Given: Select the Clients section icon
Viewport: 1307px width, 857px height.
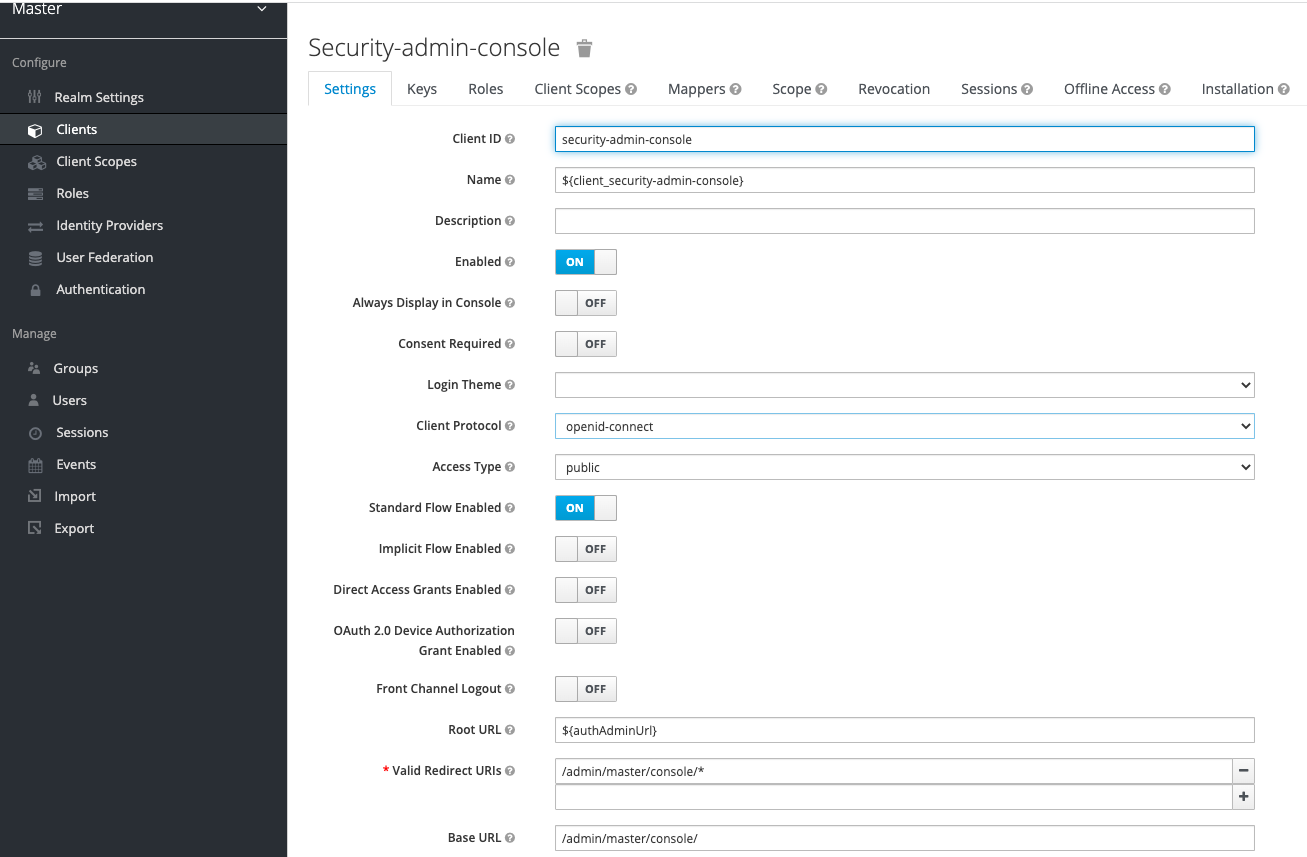Looking at the screenshot, I should tap(33, 129).
